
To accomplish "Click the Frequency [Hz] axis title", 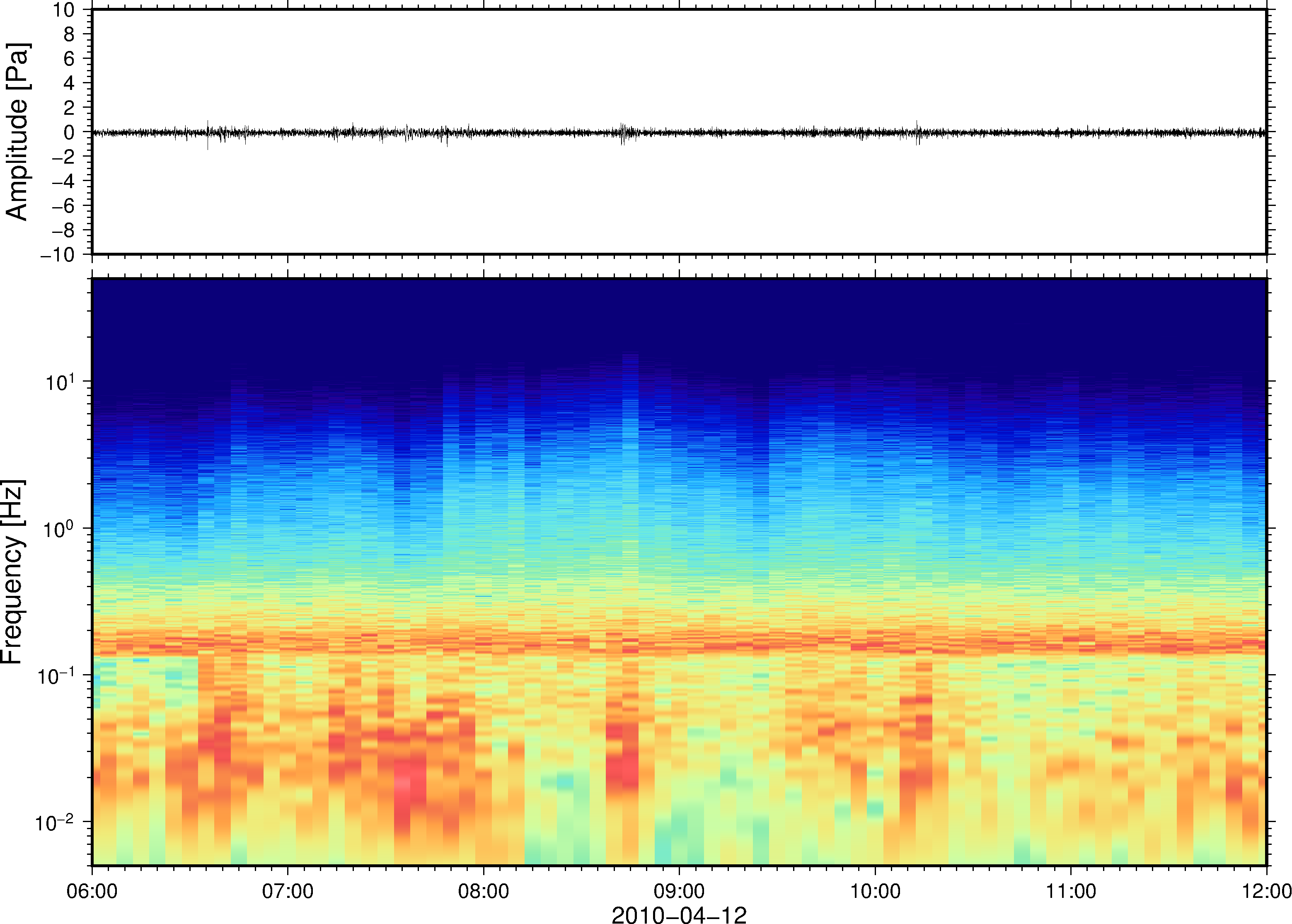I will [12, 571].
